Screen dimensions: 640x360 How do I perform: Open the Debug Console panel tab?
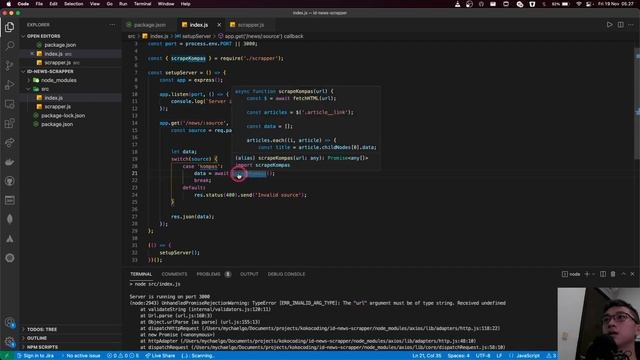[x=286, y=274]
